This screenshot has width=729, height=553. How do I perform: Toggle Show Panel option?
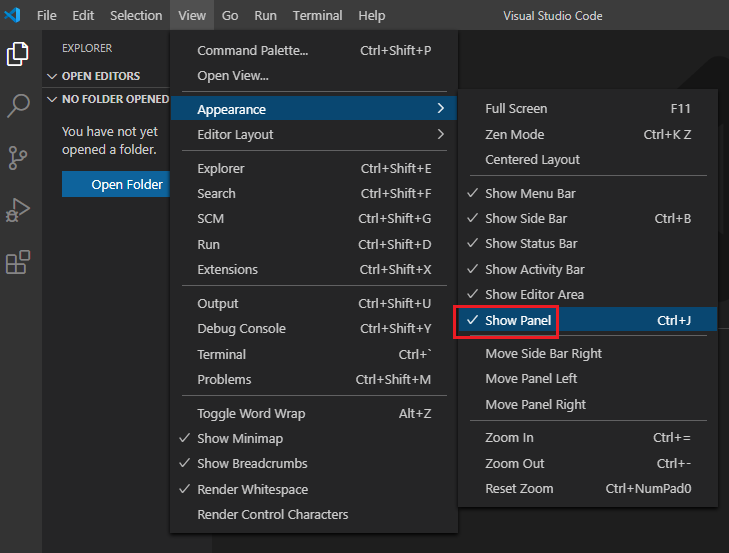588,320
